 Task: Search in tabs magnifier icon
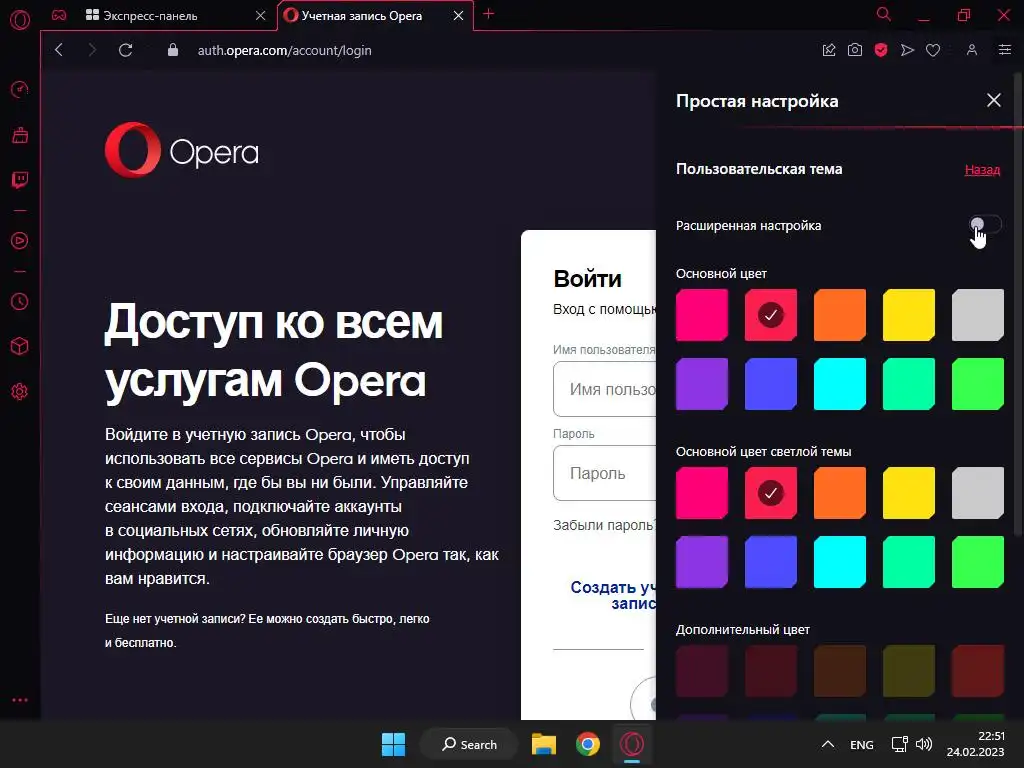click(x=884, y=14)
